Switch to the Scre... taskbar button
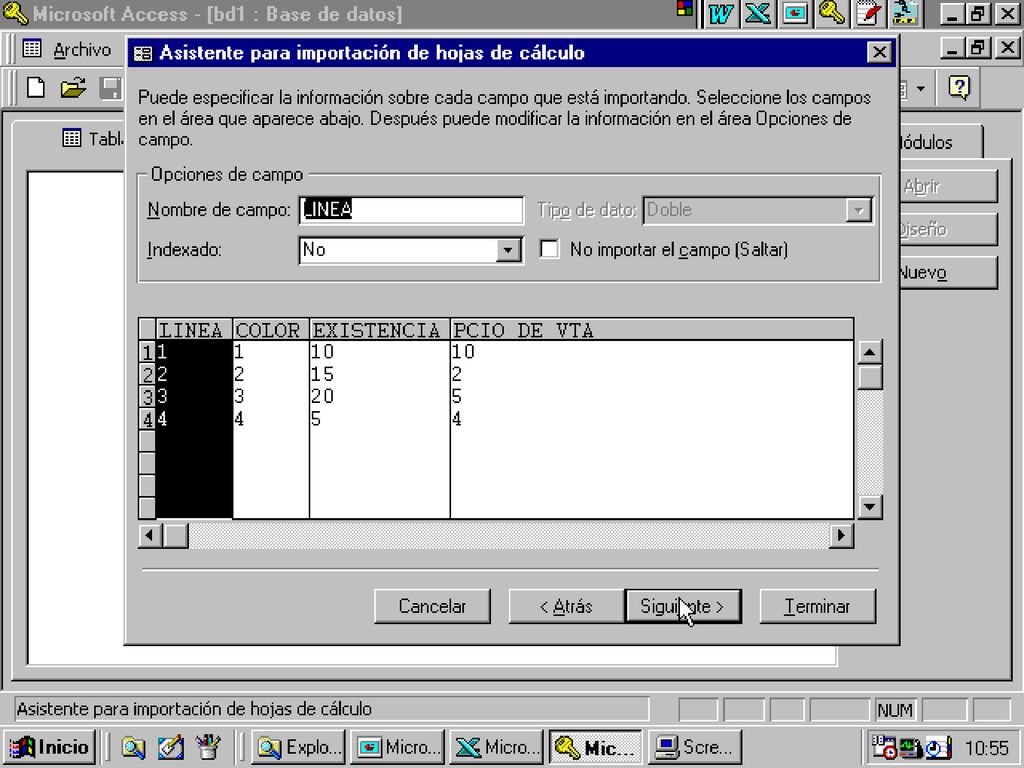Image resolution: width=1024 pixels, height=768 pixels. 695,746
